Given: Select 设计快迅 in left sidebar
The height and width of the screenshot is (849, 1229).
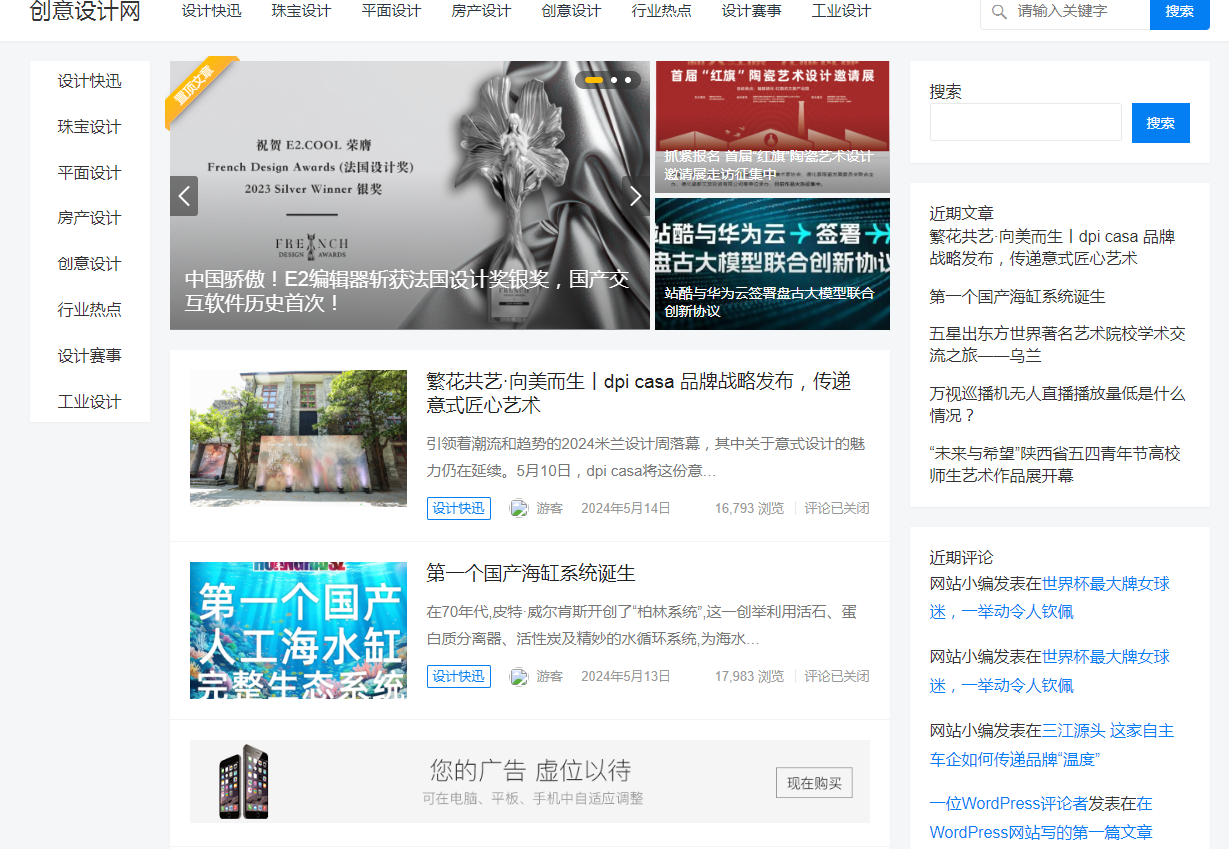Looking at the screenshot, I should 90,81.
